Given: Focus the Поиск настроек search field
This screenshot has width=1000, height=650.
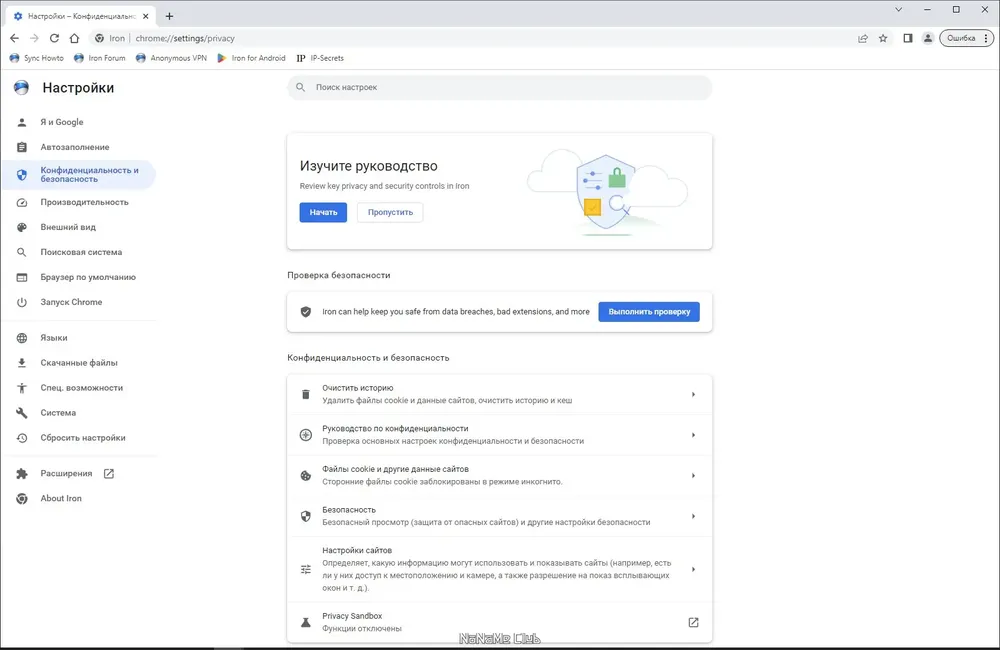Looking at the screenshot, I should (x=499, y=87).
